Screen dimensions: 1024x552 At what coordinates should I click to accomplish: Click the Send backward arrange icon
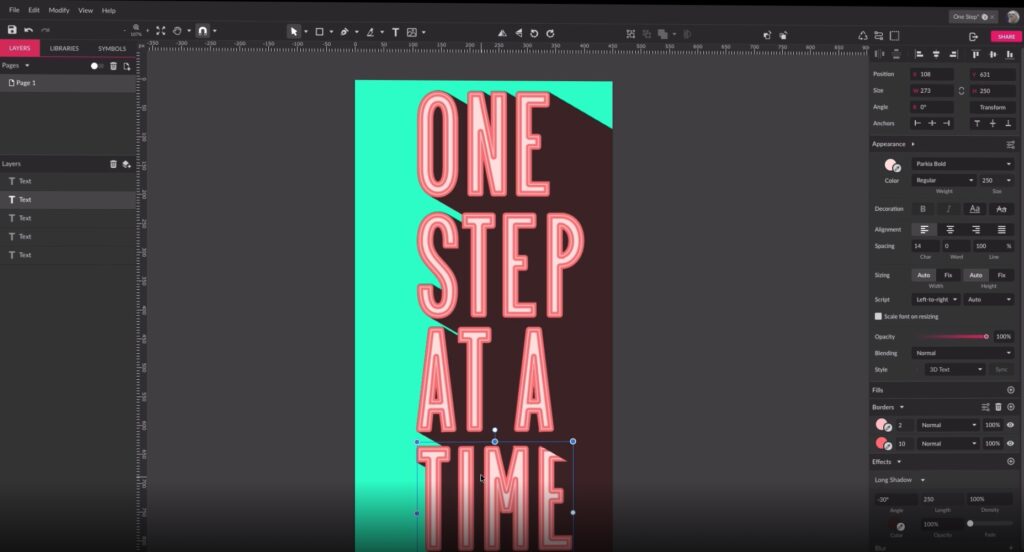click(783, 35)
